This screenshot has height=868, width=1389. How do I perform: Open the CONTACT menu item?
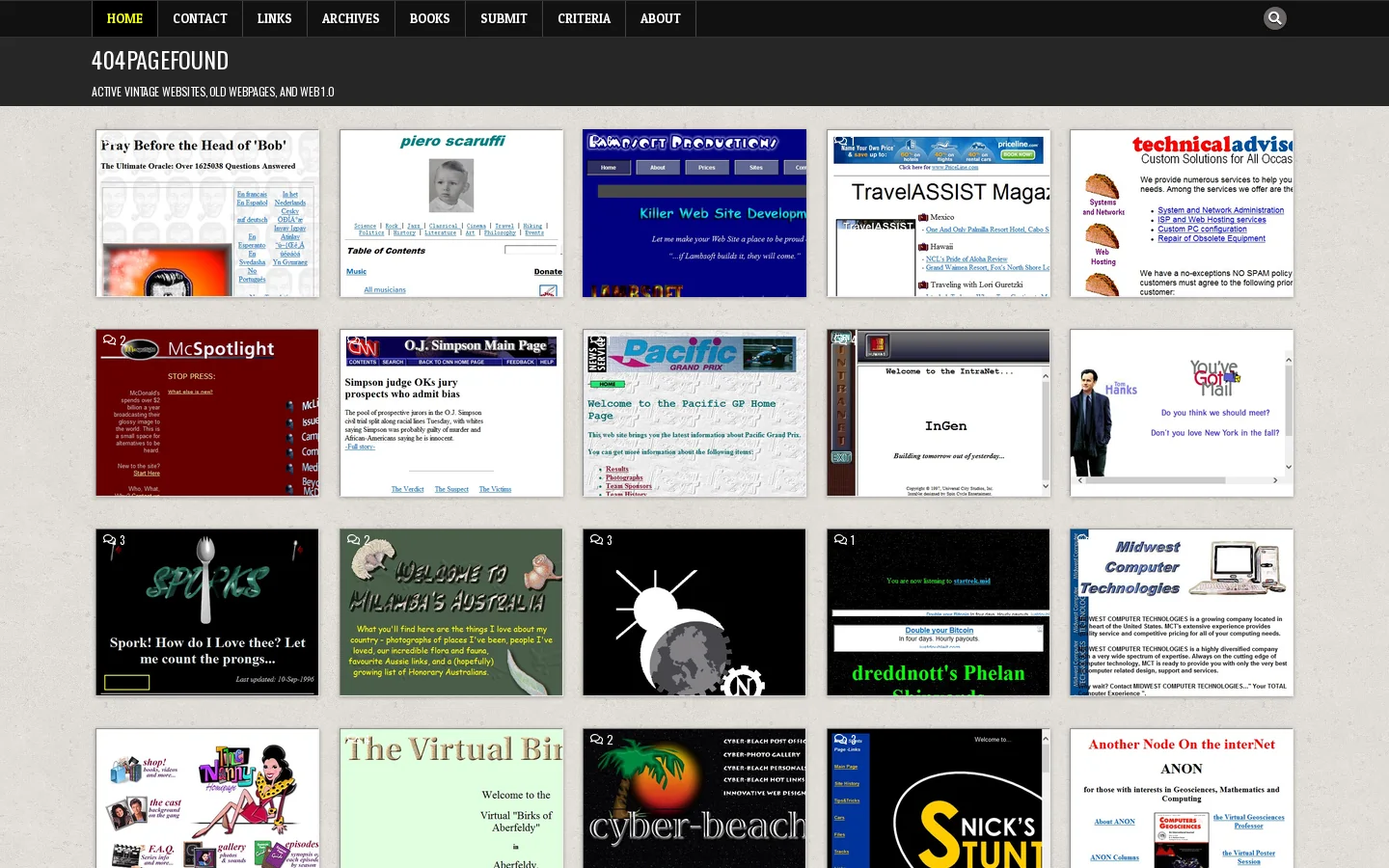pyautogui.click(x=200, y=18)
